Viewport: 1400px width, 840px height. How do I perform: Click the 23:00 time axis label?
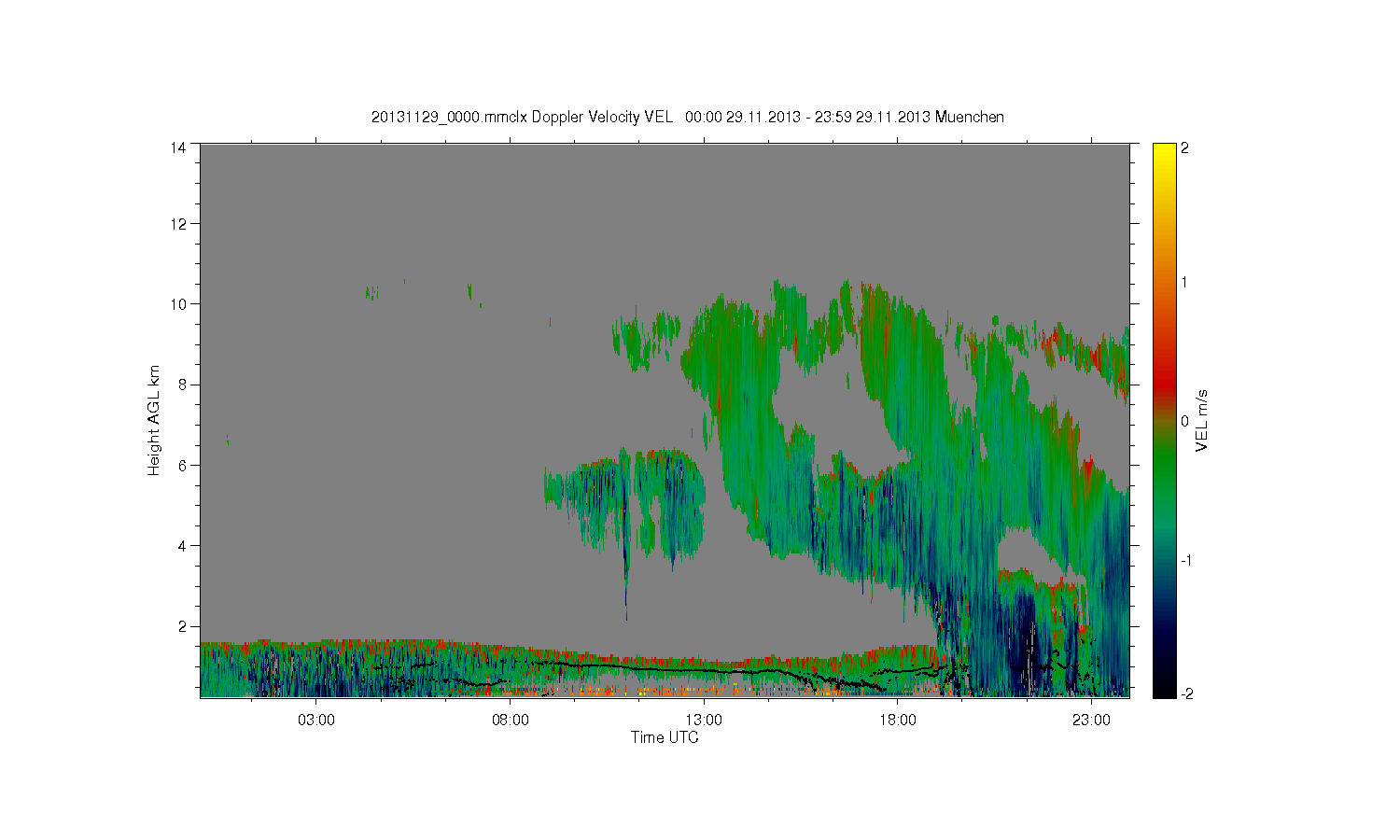(x=1091, y=721)
